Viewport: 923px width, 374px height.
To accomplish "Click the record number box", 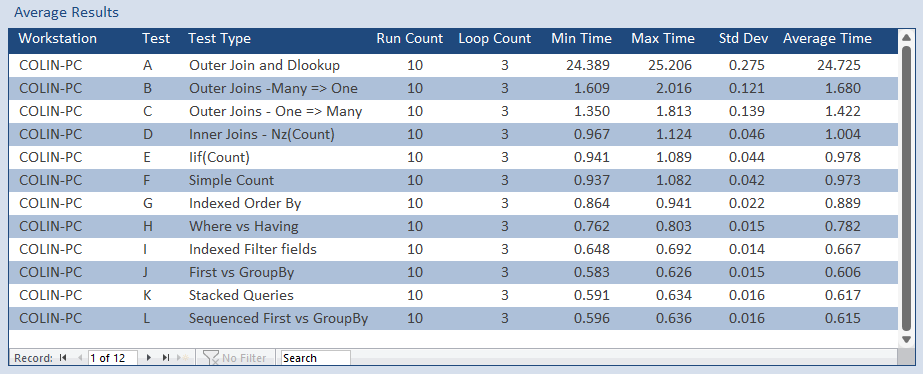I will pos(112,358).
